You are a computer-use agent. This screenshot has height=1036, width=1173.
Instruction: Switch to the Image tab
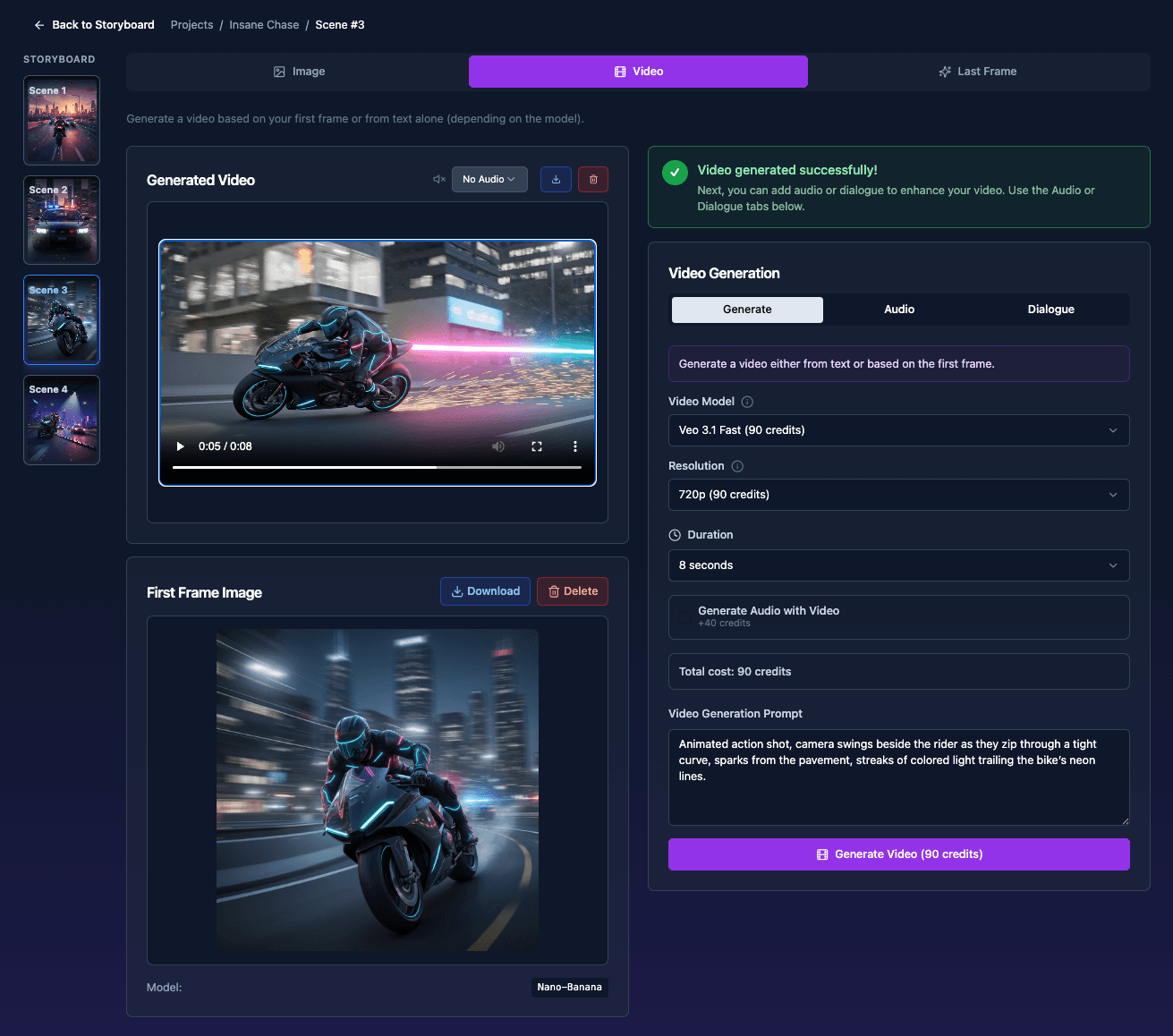(x=300, y=71)
